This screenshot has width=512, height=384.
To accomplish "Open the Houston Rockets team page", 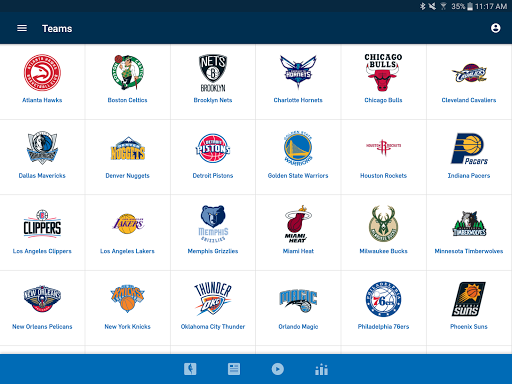I will pyautogui.click(x=383, y=157).
